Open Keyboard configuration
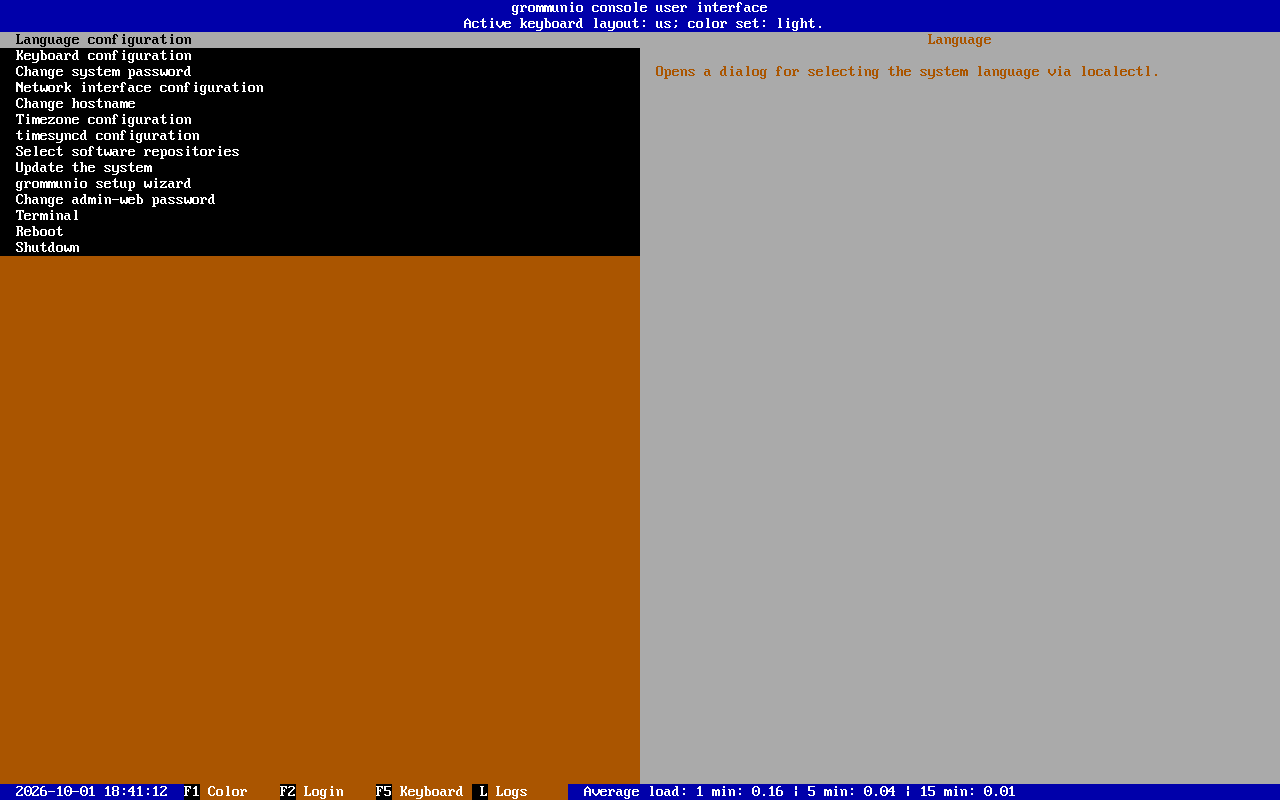 (x=320, y=56)
